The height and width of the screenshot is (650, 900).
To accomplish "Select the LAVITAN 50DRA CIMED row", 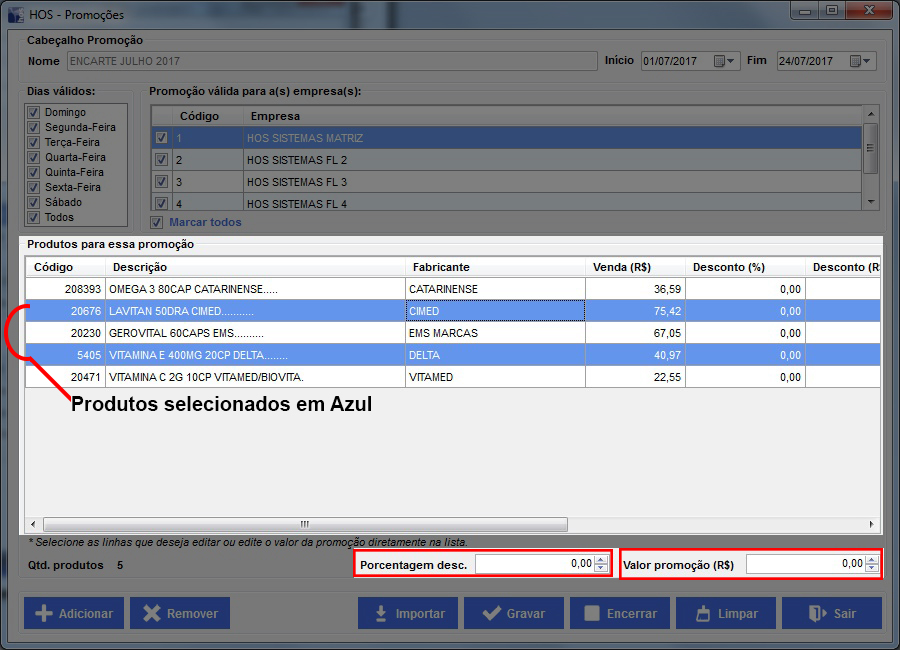I will point(453,311).
